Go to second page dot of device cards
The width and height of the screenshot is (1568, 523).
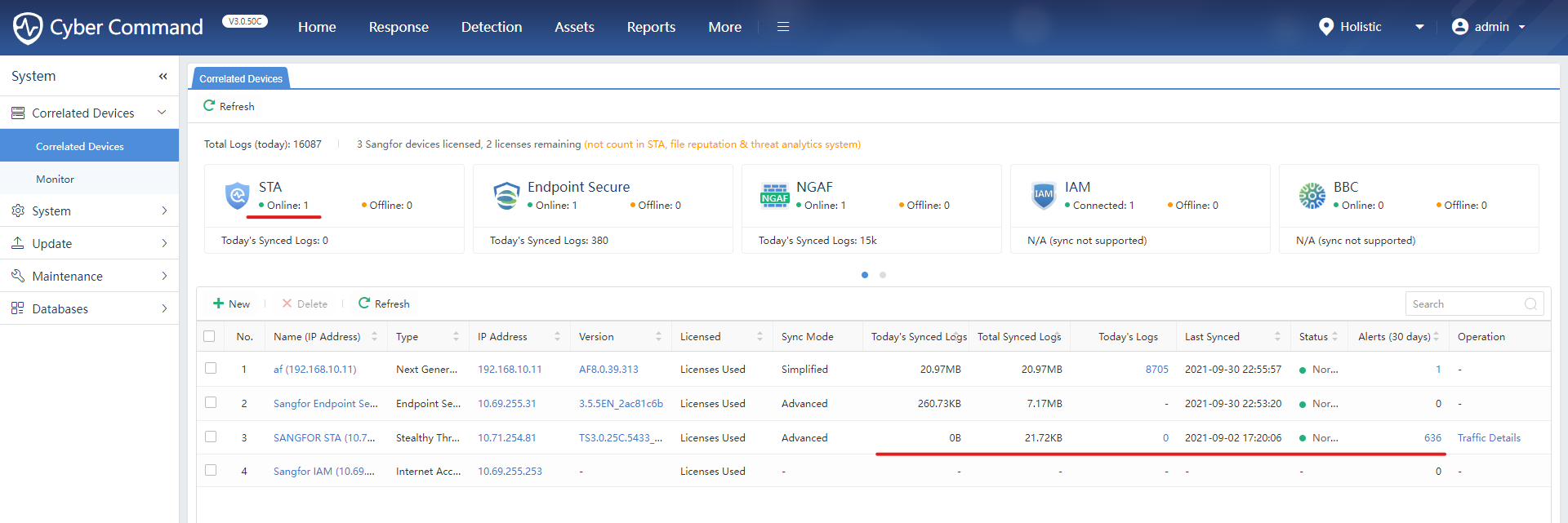coord(883,275)
